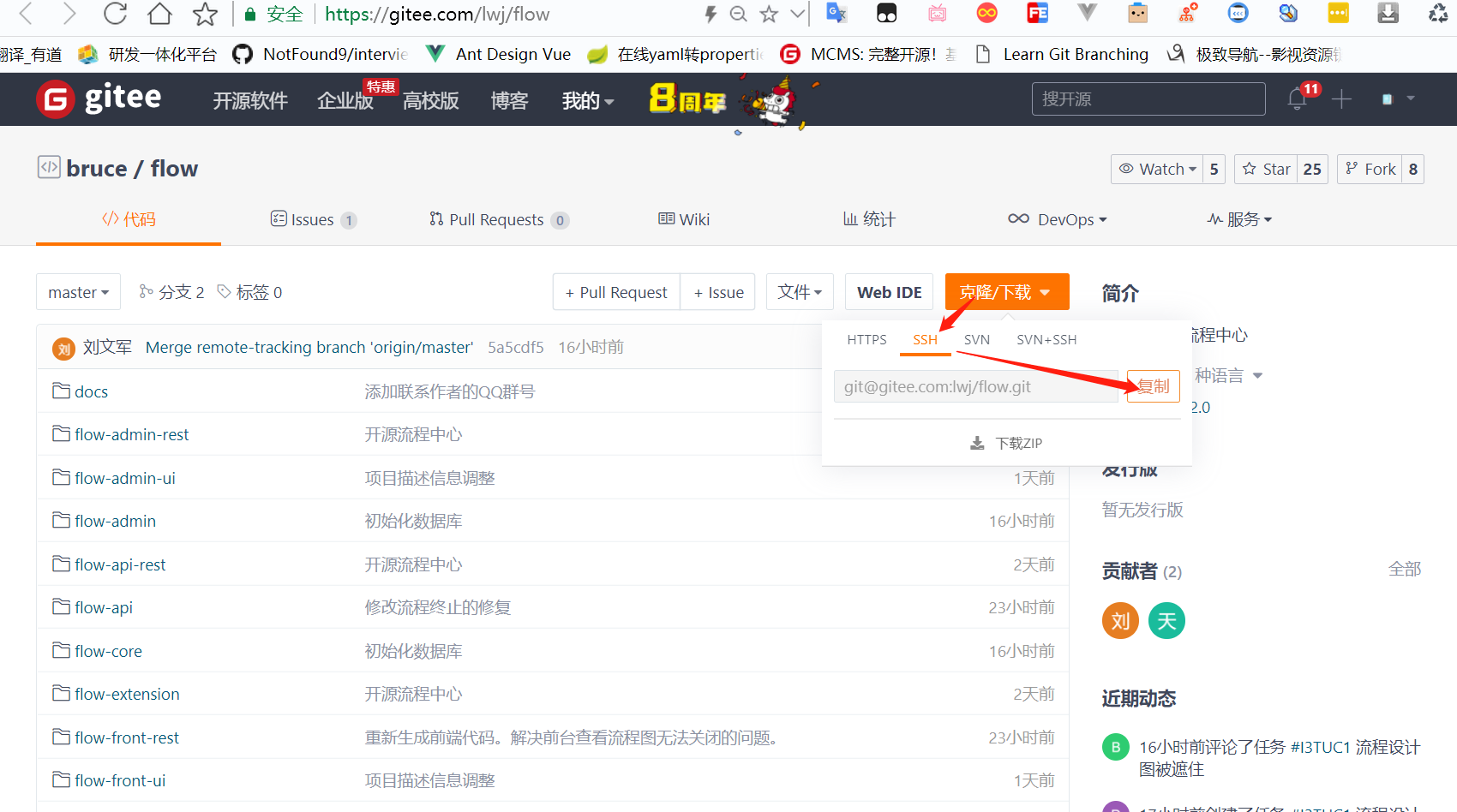
Task: Expand the 文件 dropdown
Action: pos(800,292)
